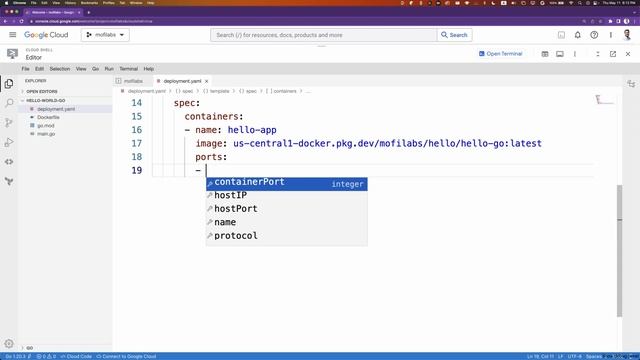Activate Cloud Shell icon in top bar

coord(561,35)
